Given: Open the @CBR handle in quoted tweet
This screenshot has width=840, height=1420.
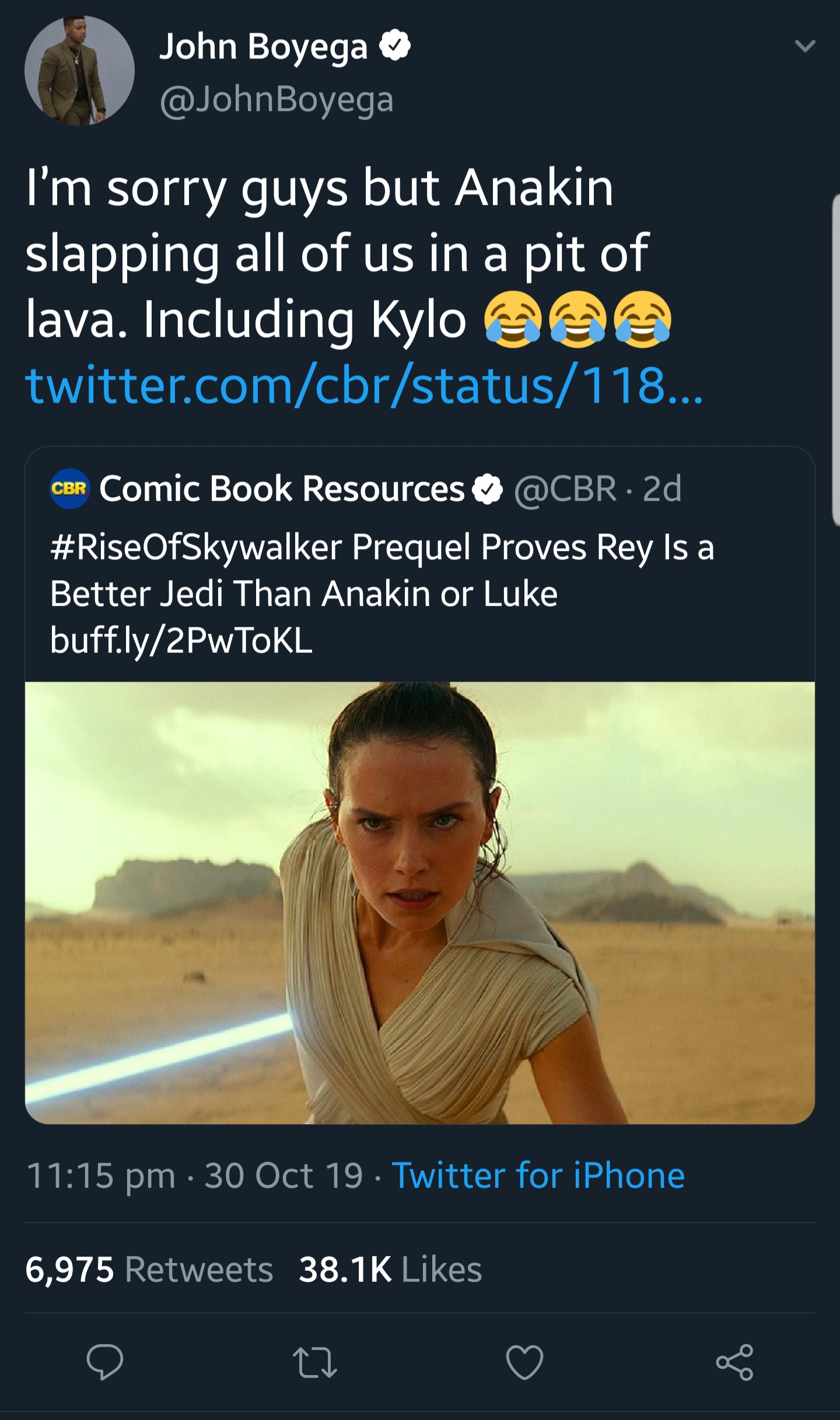Looking at the screenshot, I should [565, 489].
